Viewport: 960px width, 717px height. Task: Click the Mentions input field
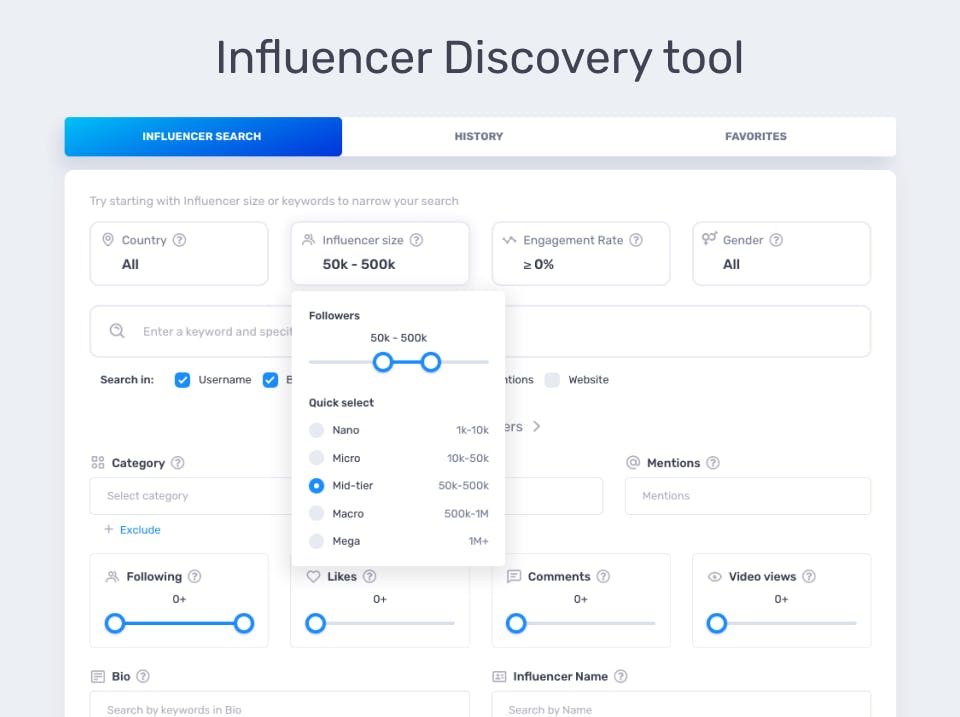tap(748, 496)
